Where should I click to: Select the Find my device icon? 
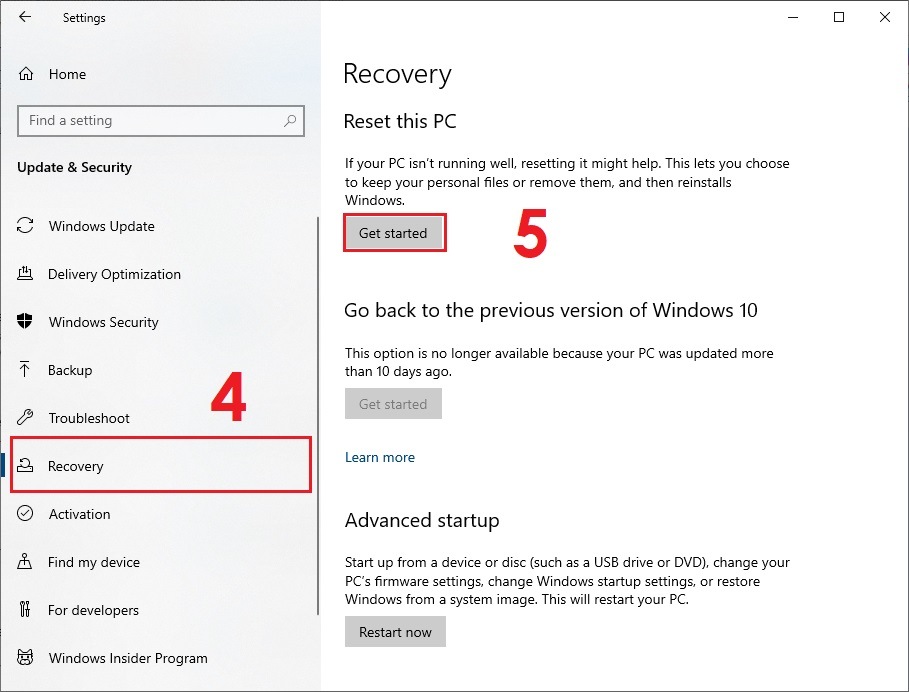25,562
